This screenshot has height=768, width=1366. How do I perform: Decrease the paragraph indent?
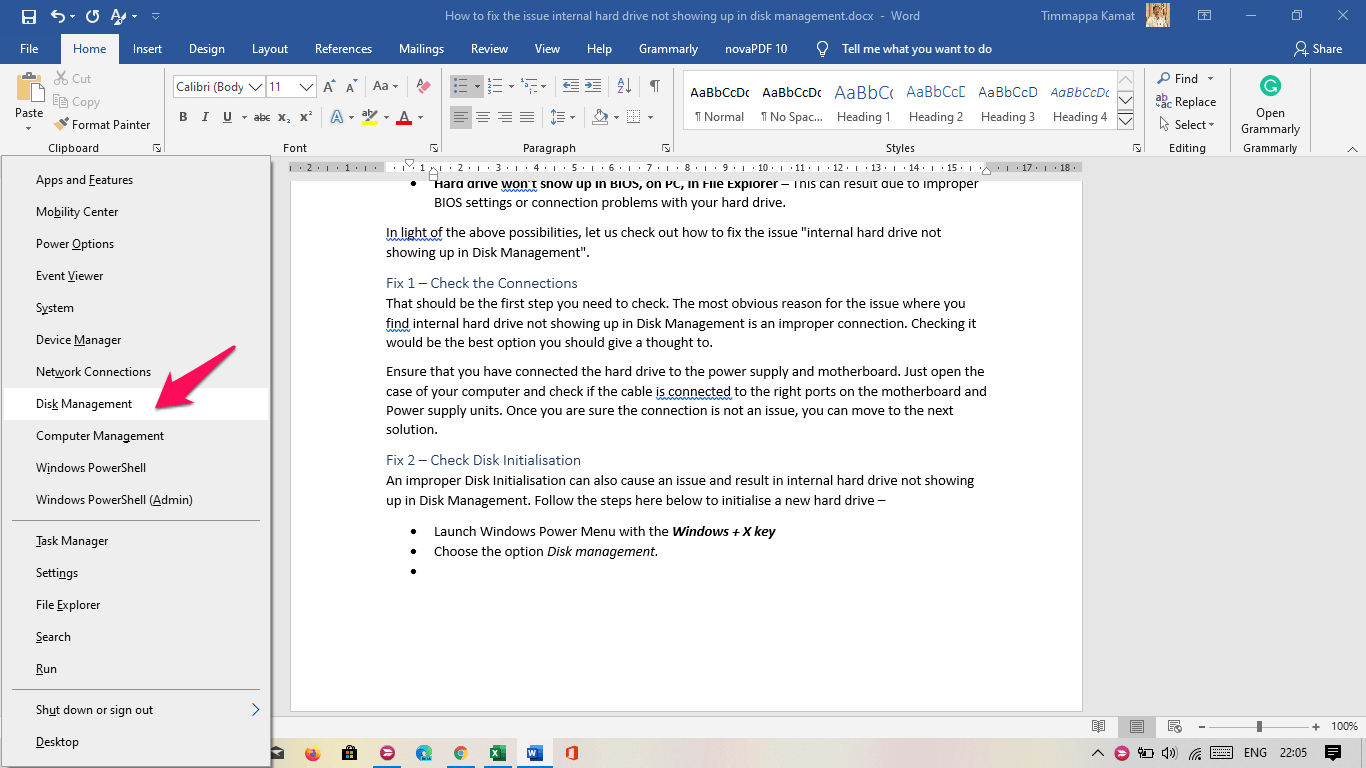coord(571,86)
